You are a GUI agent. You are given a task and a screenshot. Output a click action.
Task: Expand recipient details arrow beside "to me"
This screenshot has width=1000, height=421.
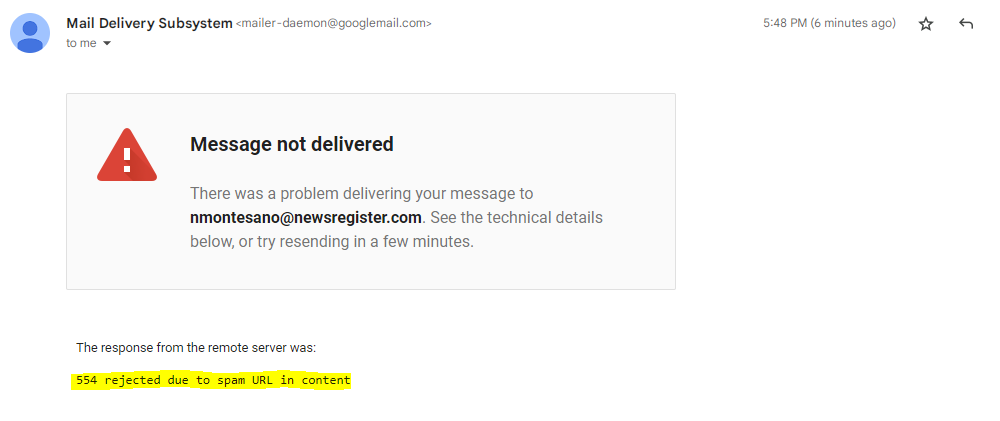click(x=107, y=43)
